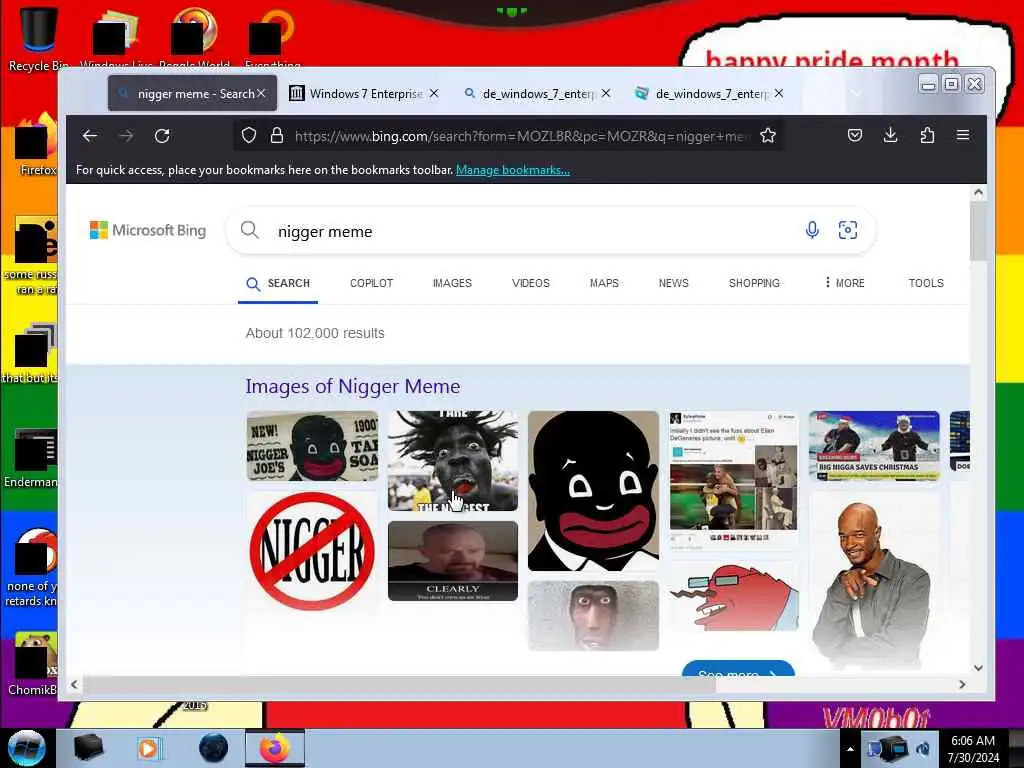Viewport: 1024px width, 768px height.
Task: Open the IMAGES tab on Bing
Action: click(x=452, y=283)
